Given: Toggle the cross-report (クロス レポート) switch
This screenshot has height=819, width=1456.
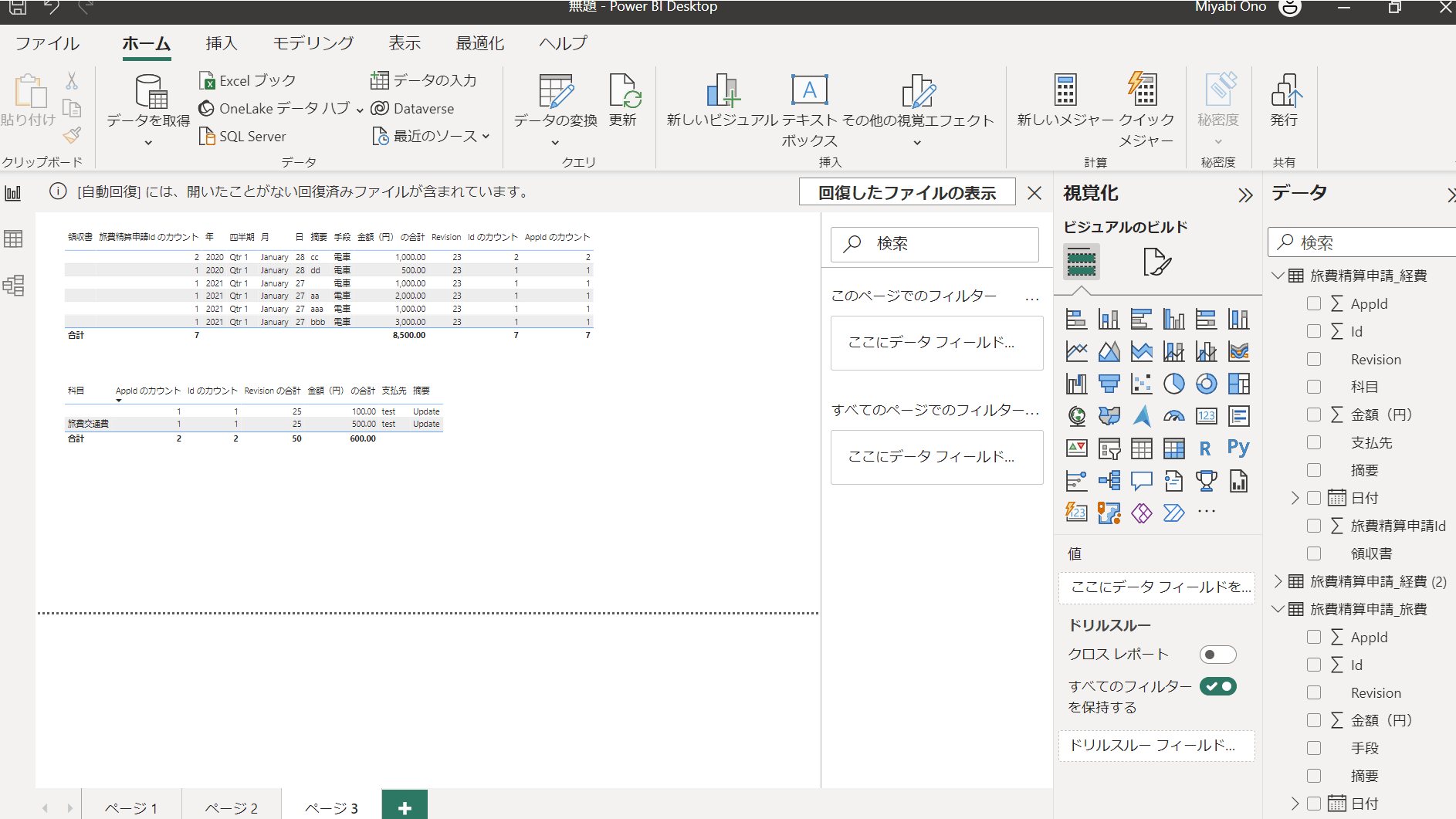Looking at the screenshot, I should [1217, 655].
